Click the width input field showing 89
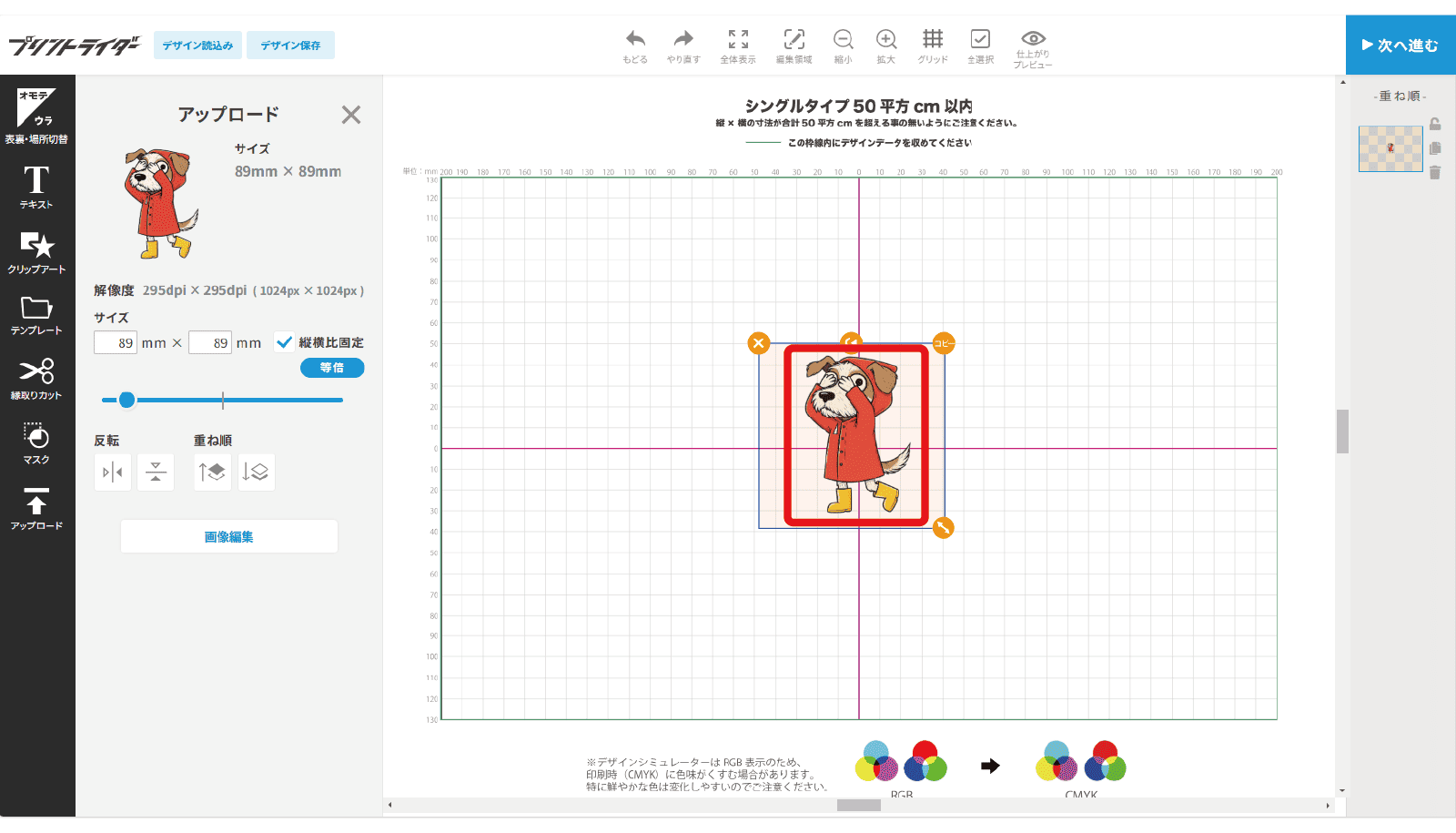 116,343
